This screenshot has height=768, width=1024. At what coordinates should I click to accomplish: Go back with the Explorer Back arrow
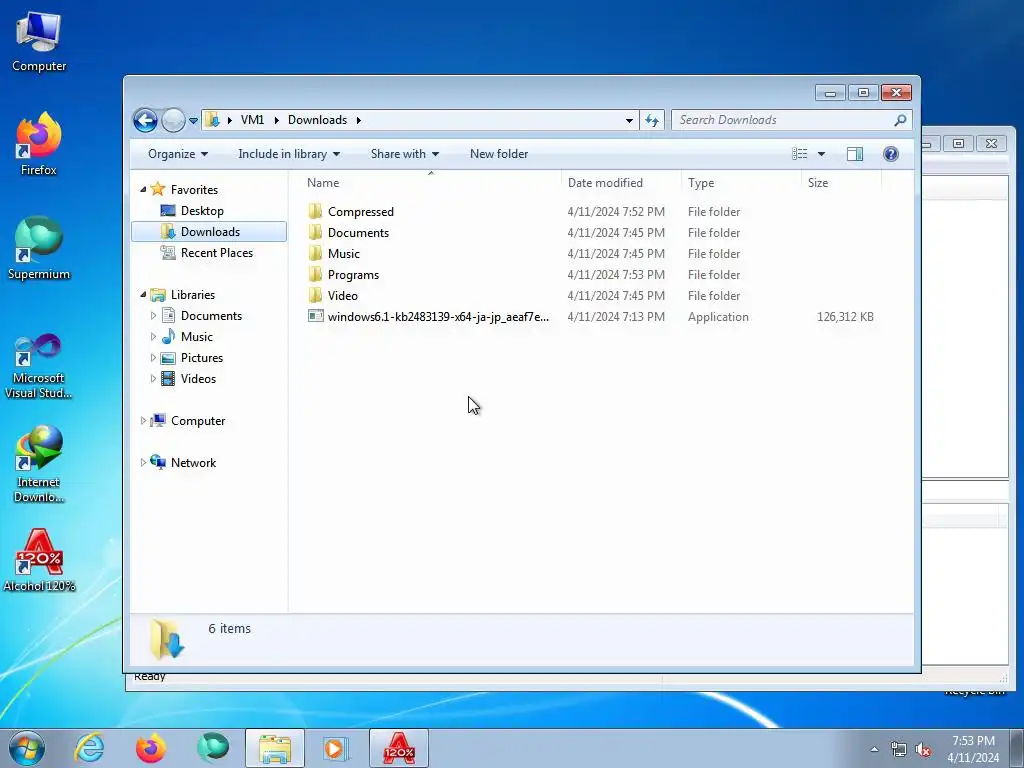(145, 120)
